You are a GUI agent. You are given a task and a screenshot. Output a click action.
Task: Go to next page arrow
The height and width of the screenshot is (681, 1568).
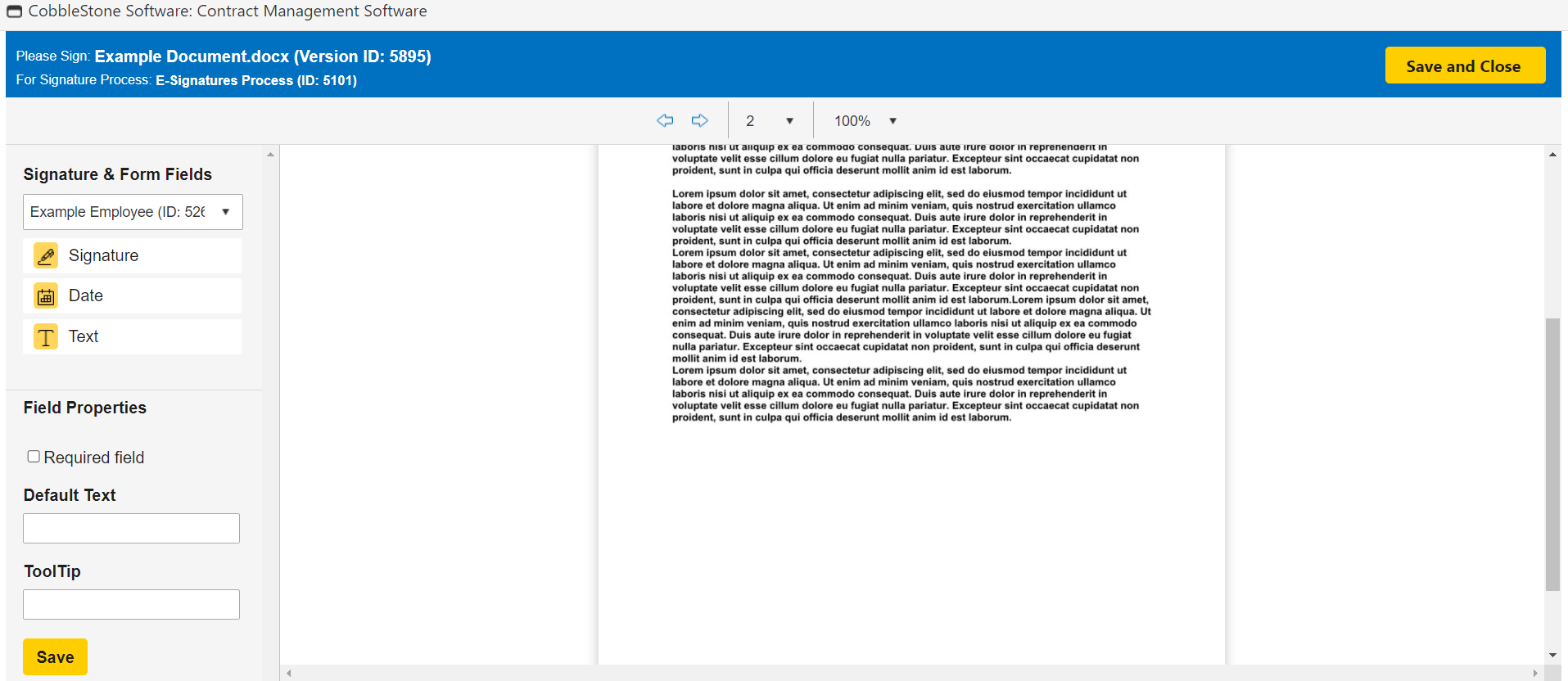click(700, 120)
